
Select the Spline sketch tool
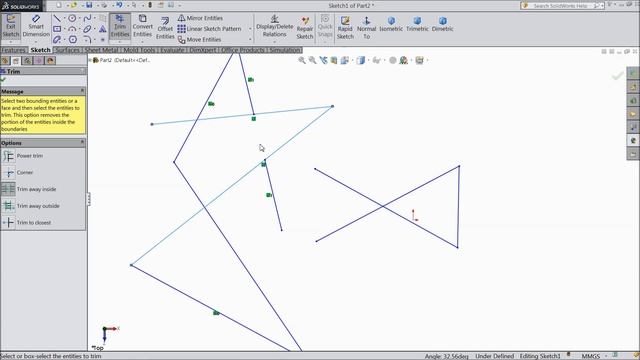click(x=87, y=18)
